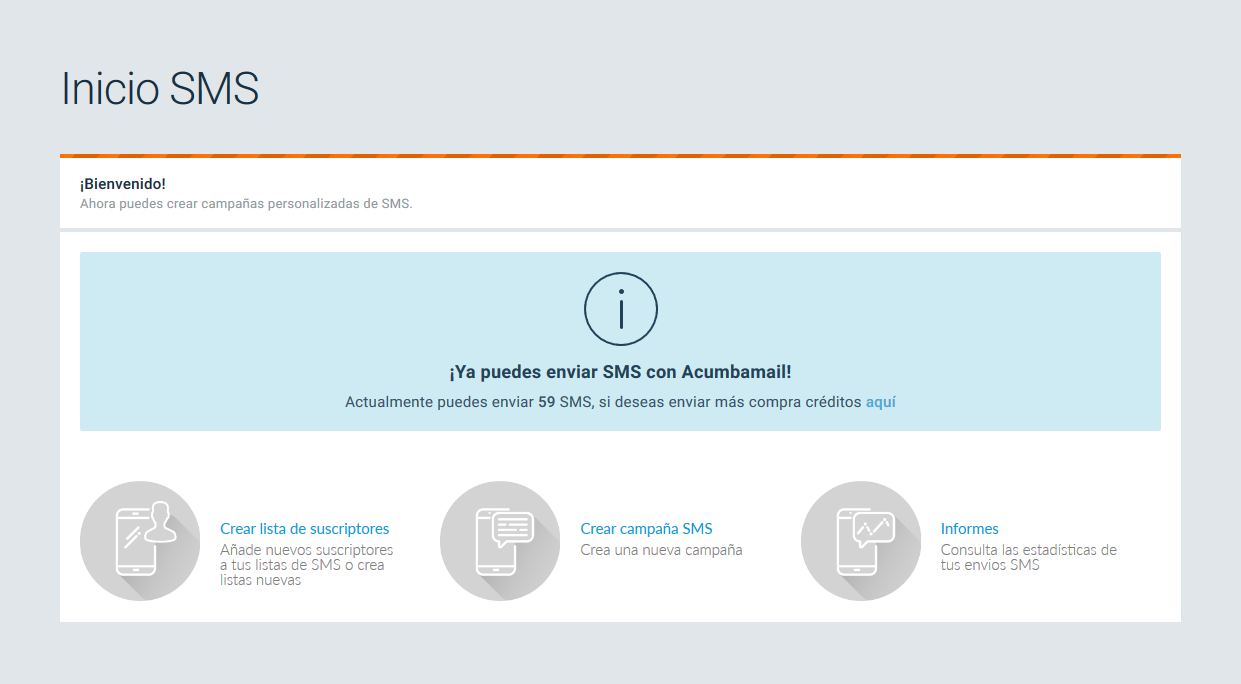Click the word 'Acumbamail' in banner heading
Viewport: 1241px width, 684px height.
[x=736, y=372]
